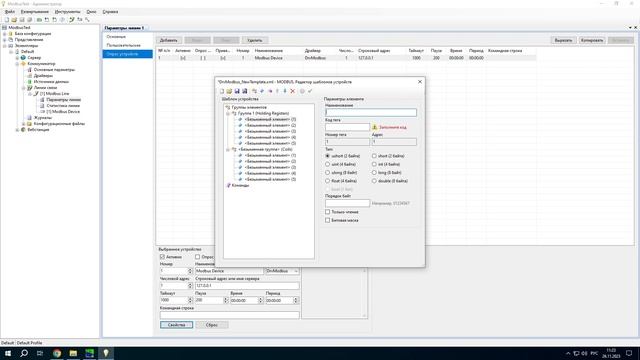Select the double (8 байт) type
640x360 pixels.
pyautogui.click(x=374, y=181)
